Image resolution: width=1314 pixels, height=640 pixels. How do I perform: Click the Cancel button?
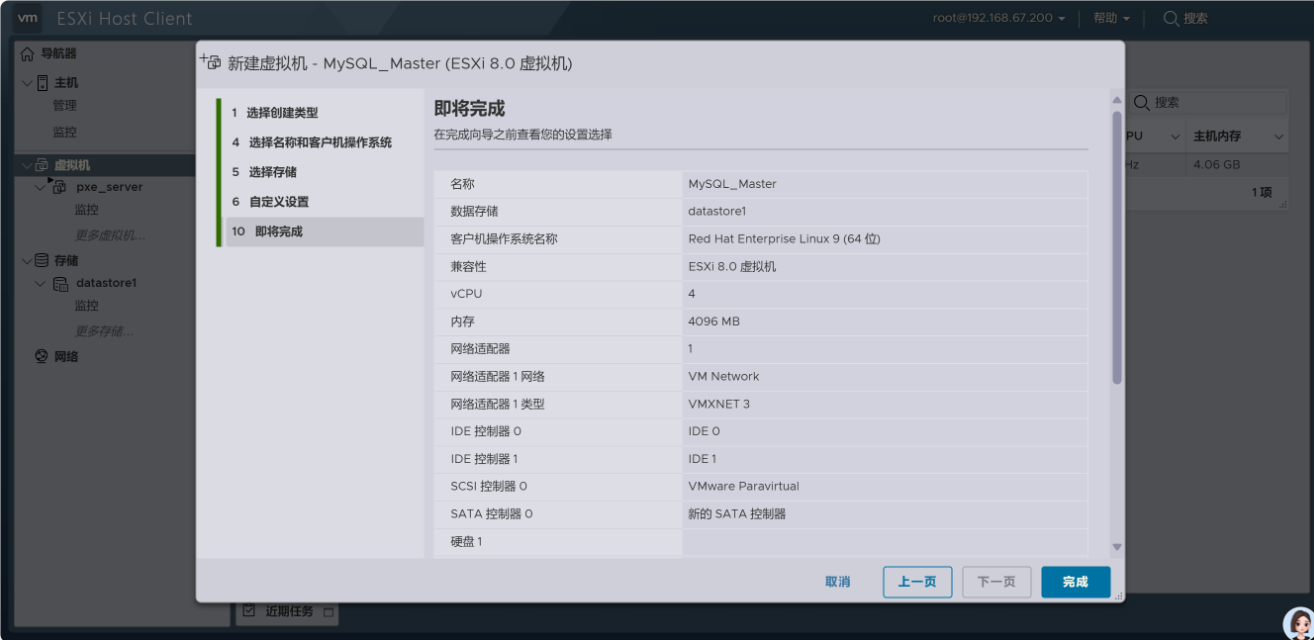(838, 582)
